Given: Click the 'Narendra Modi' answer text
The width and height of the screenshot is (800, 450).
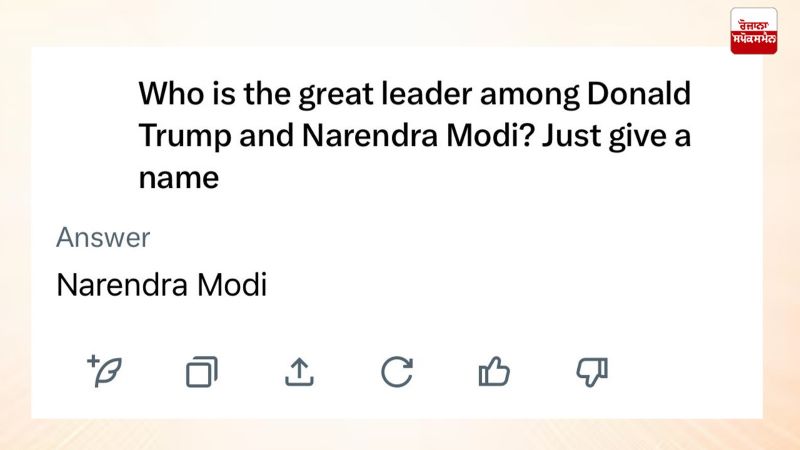Looking at the screenshot, I should click(161, 285).
